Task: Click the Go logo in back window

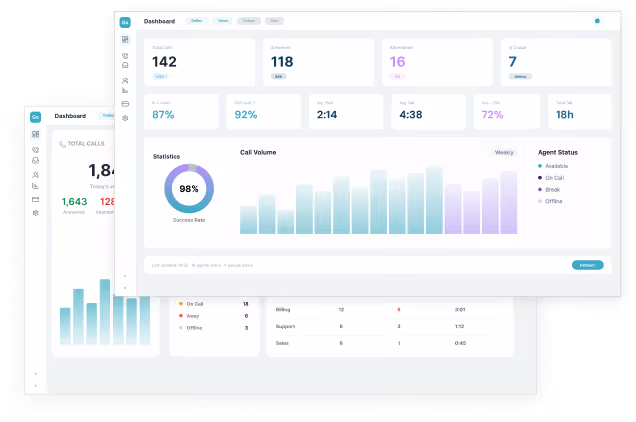Action: pos(35,117)
